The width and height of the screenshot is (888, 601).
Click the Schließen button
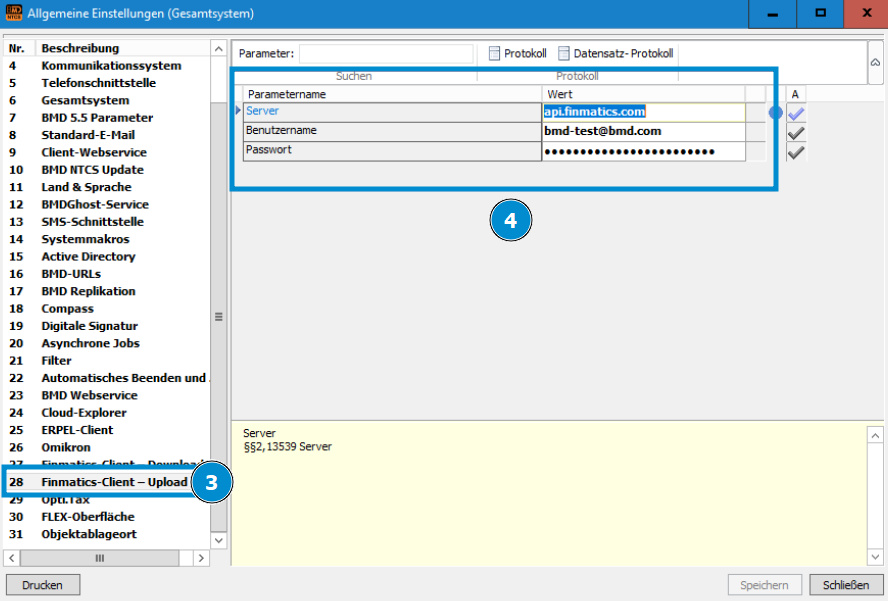pyautogui.click(x=845, y=585)
